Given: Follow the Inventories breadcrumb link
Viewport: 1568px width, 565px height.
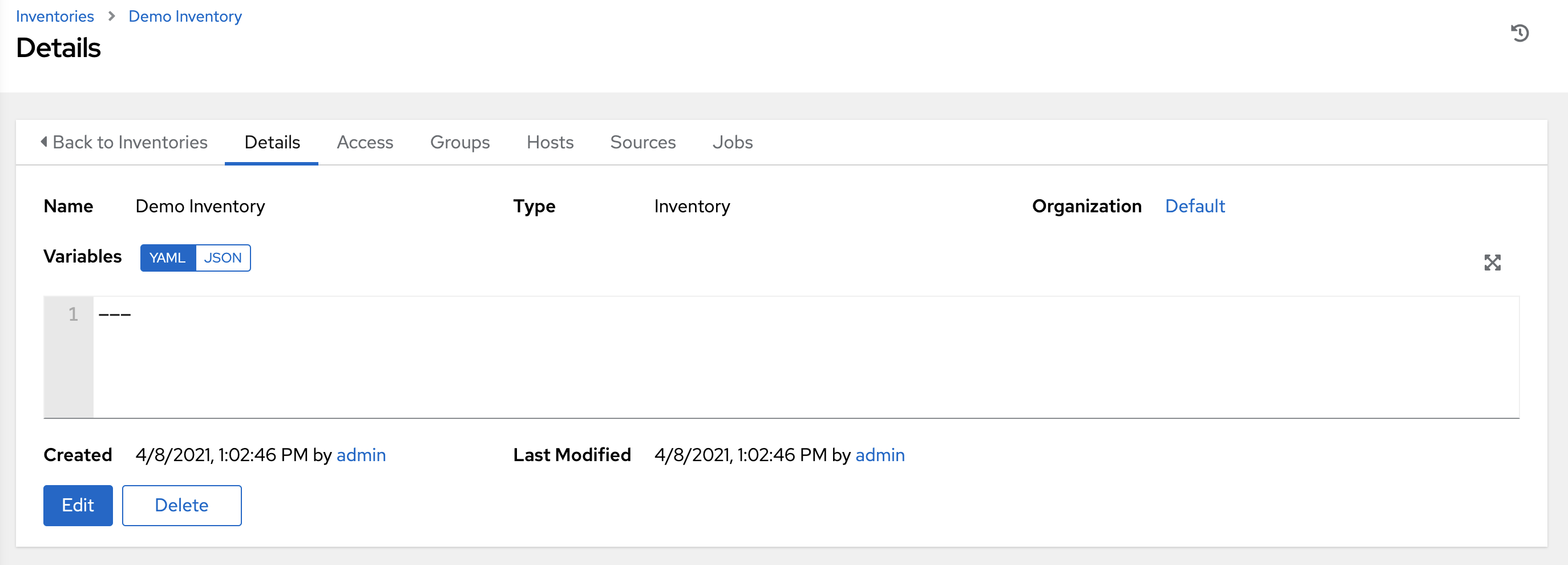Looking at the screenshot, I should [55, 17].
